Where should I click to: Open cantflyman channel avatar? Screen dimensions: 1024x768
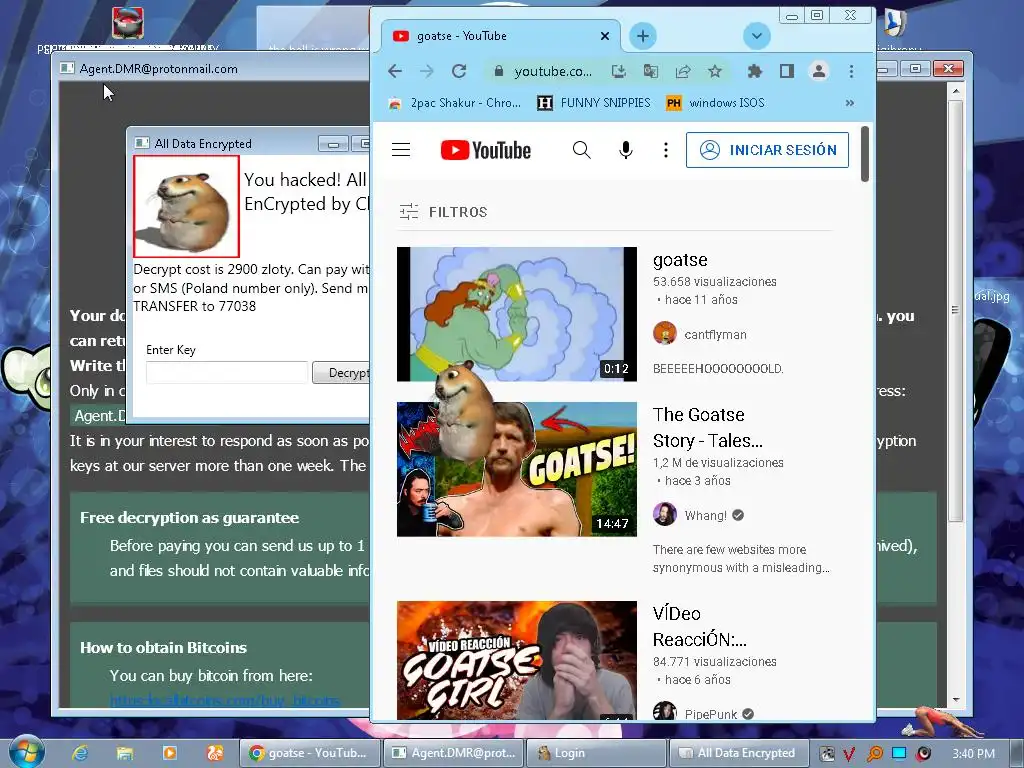point(664,333)
